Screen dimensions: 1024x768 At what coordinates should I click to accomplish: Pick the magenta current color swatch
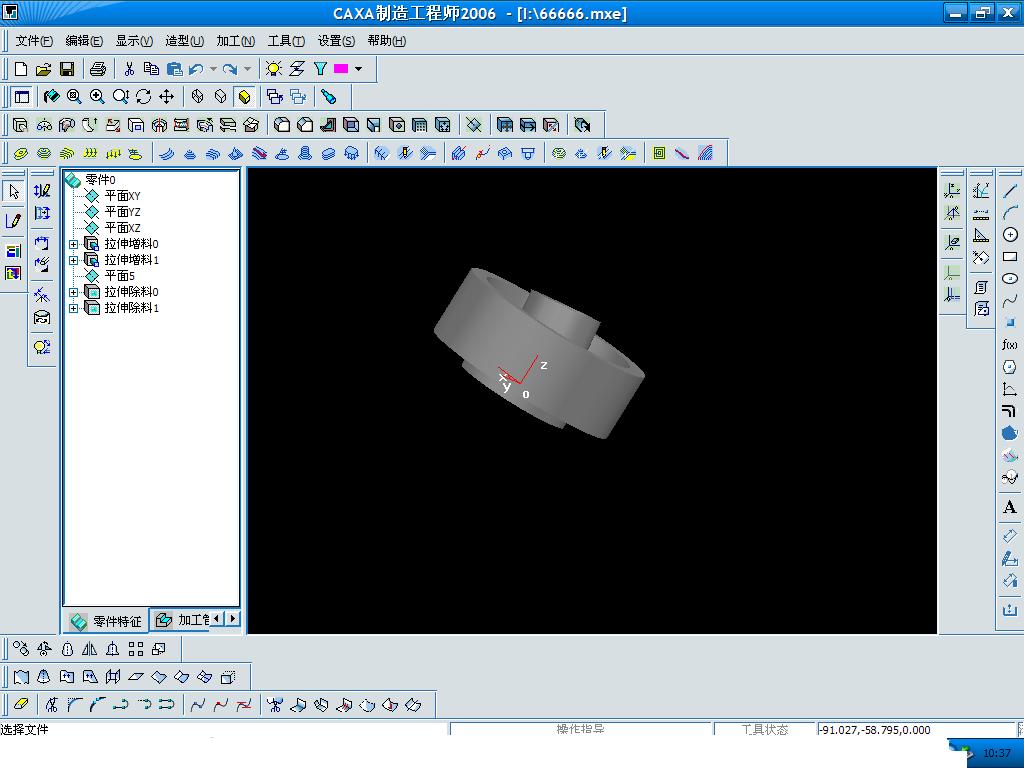[x=341, y=69]
